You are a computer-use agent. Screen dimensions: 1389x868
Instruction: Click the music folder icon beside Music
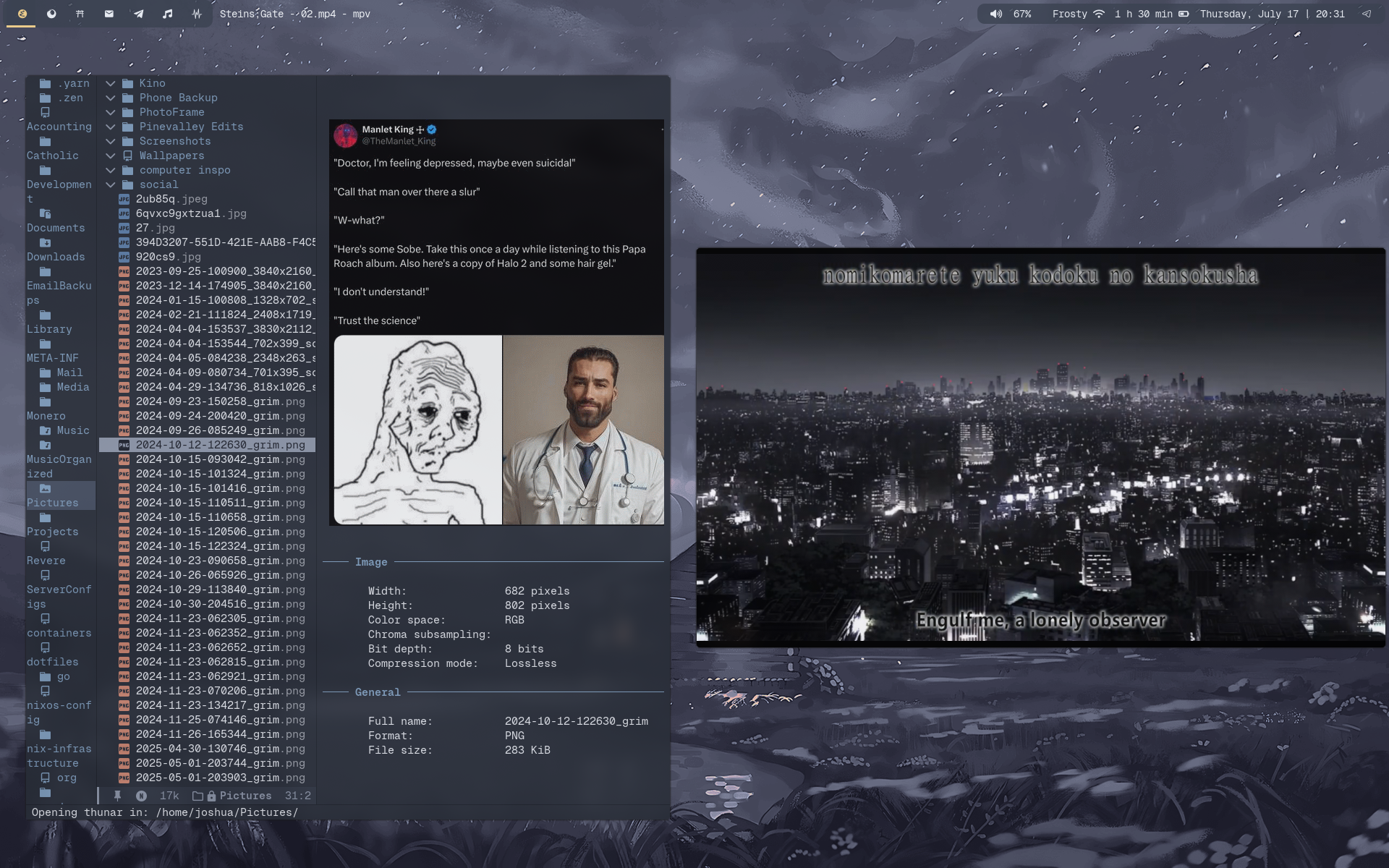[x=45, y=430]
